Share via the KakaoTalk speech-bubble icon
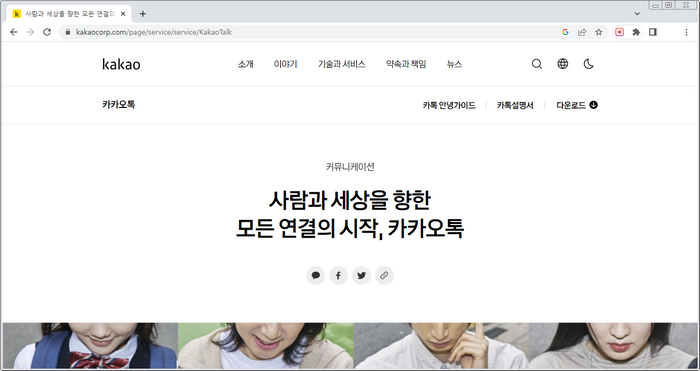Screen dimensions: 700x371 316,275
